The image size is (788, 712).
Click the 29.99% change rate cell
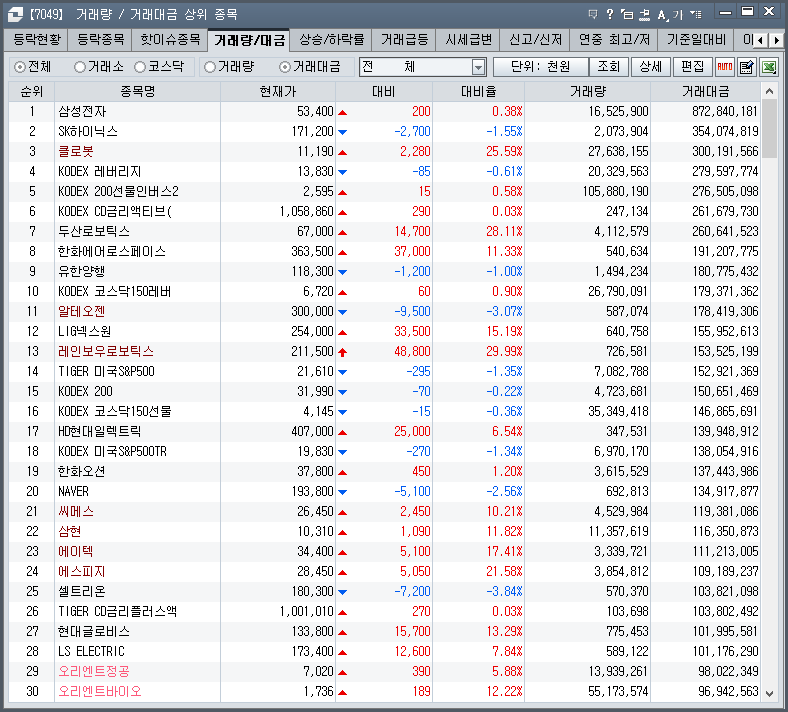tap(478, 352)
